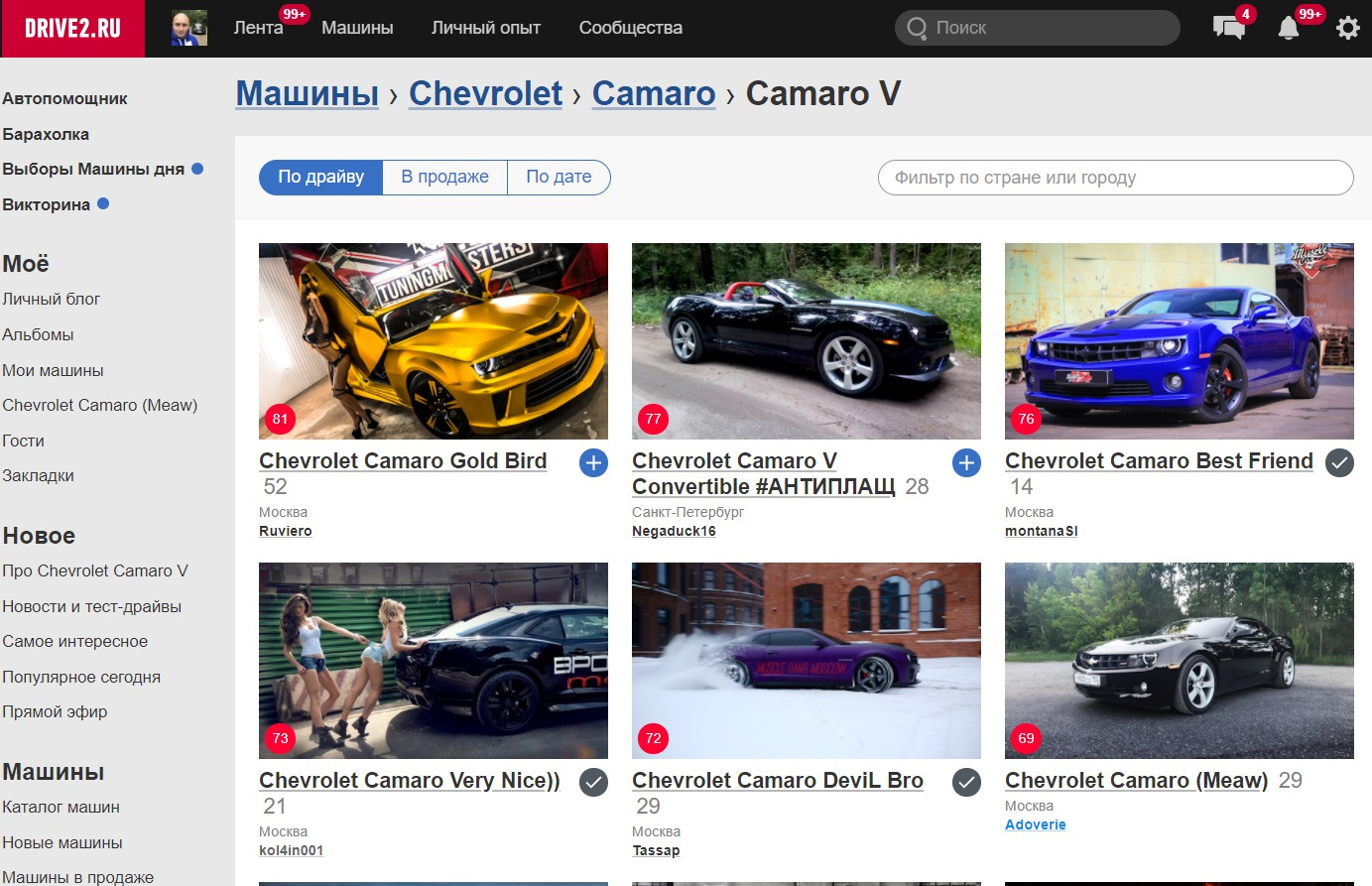
Task: Open Закладки sidebar link
Action: click(38, 475)
